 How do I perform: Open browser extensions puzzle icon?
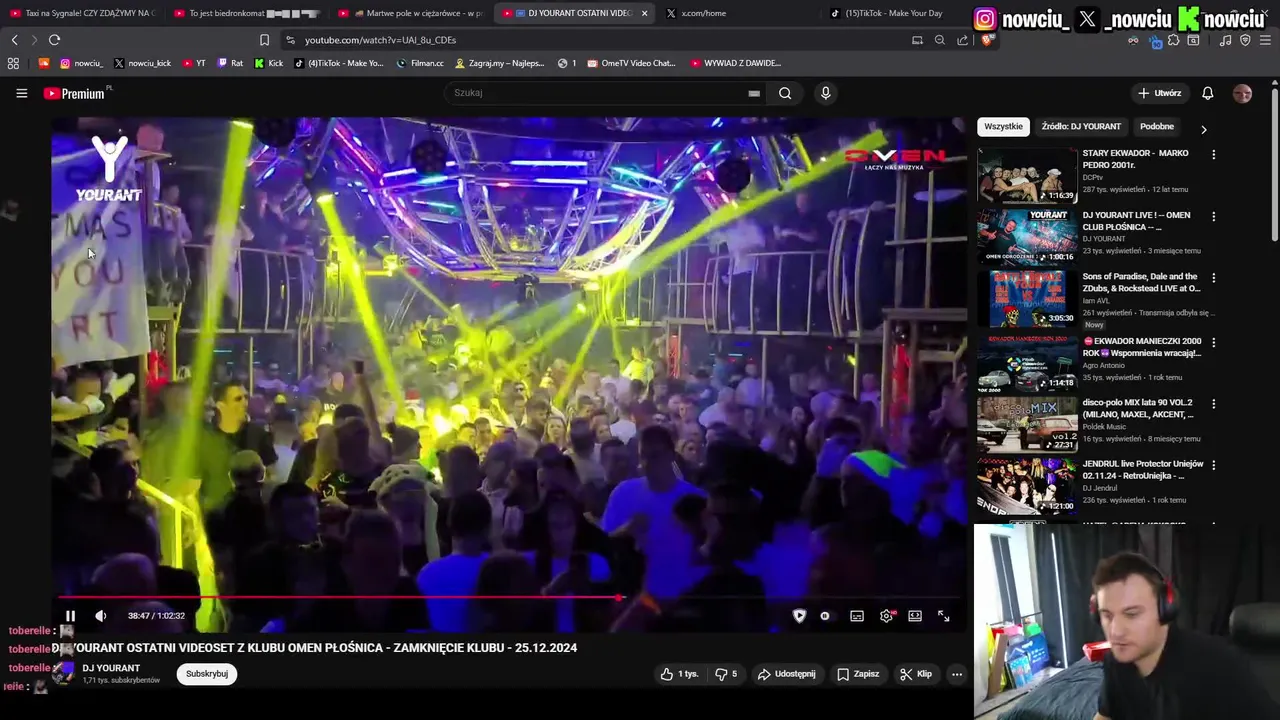click(x=1174, y=40)
